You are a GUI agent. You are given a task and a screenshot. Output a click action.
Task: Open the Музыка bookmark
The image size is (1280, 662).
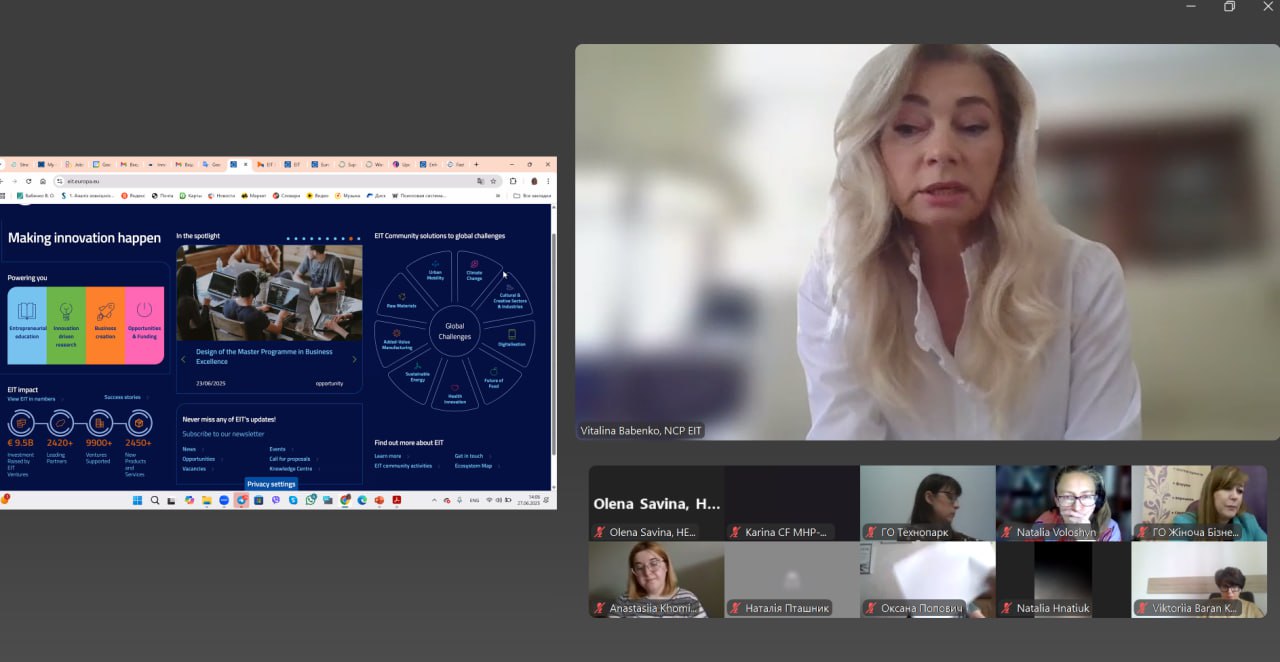coord(347,195)
